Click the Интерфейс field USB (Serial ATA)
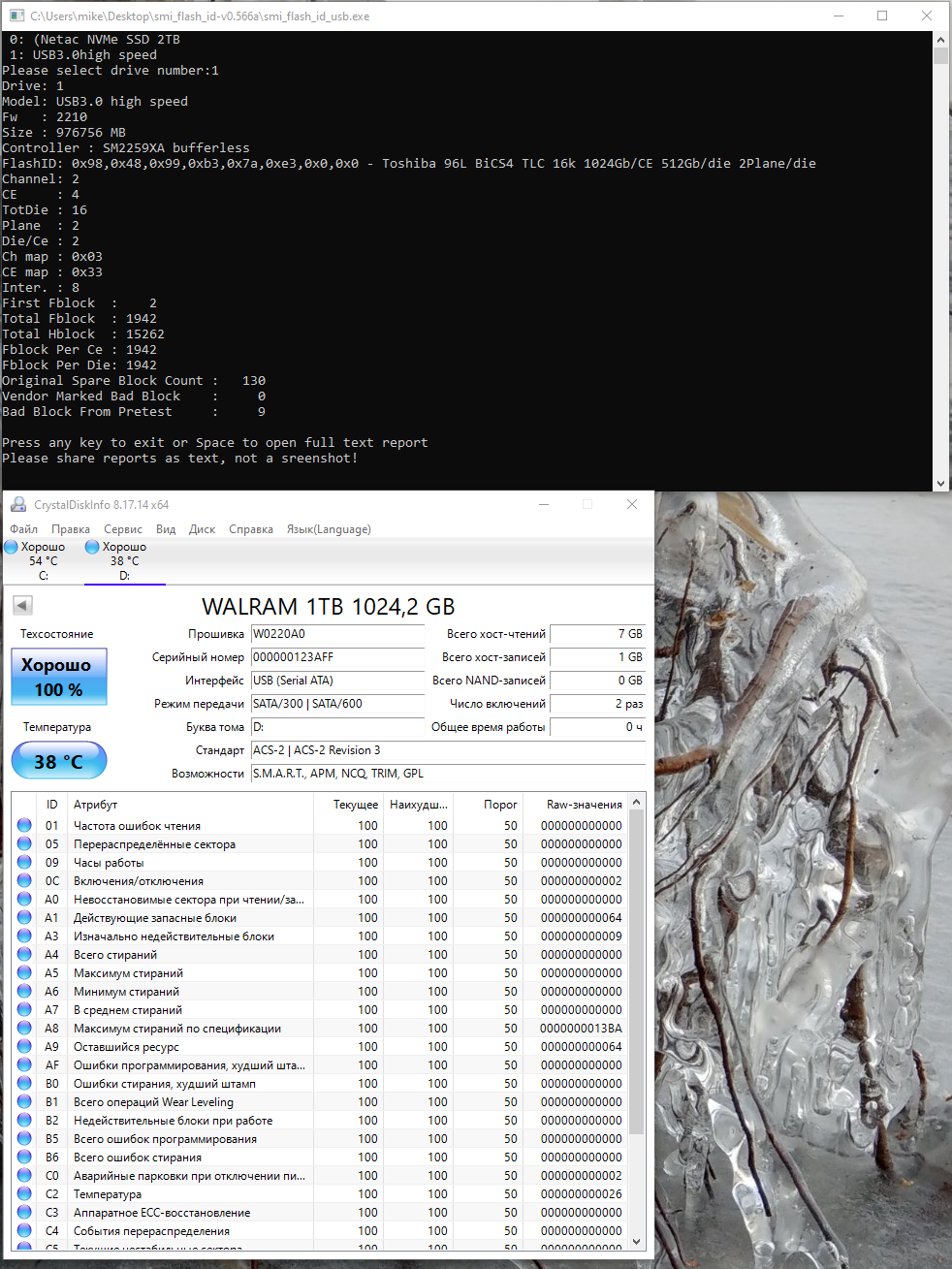 point(337,681)
